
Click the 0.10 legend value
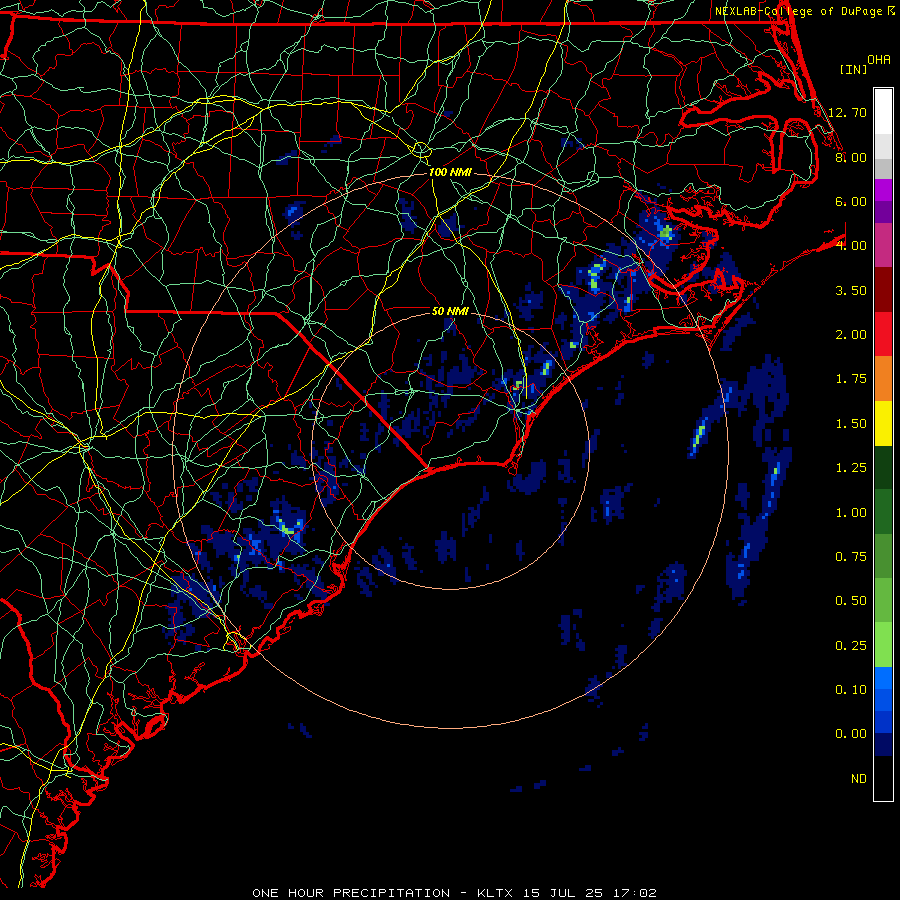point(851,690)
